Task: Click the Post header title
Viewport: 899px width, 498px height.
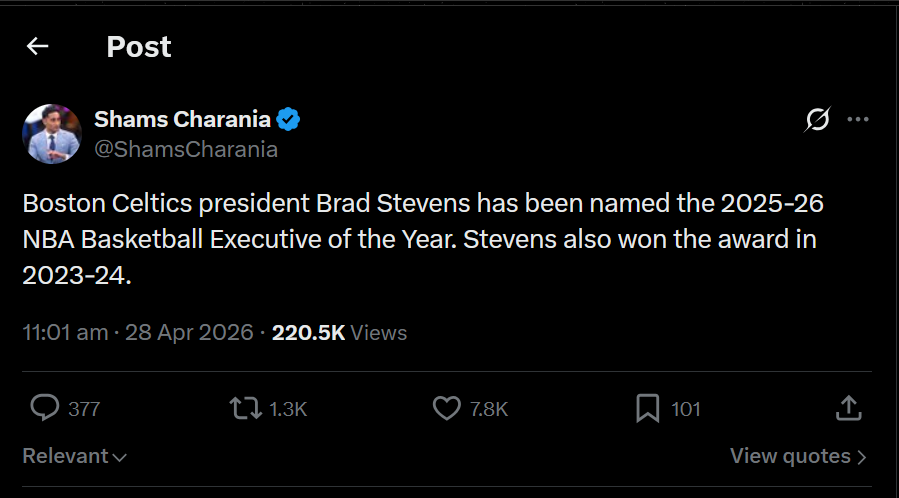Action: [139, 46]
